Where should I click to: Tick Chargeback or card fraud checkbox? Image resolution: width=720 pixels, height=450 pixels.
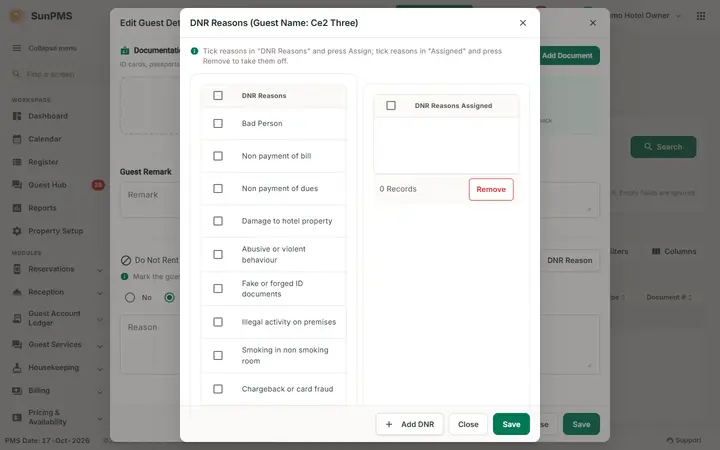(218, 389)
